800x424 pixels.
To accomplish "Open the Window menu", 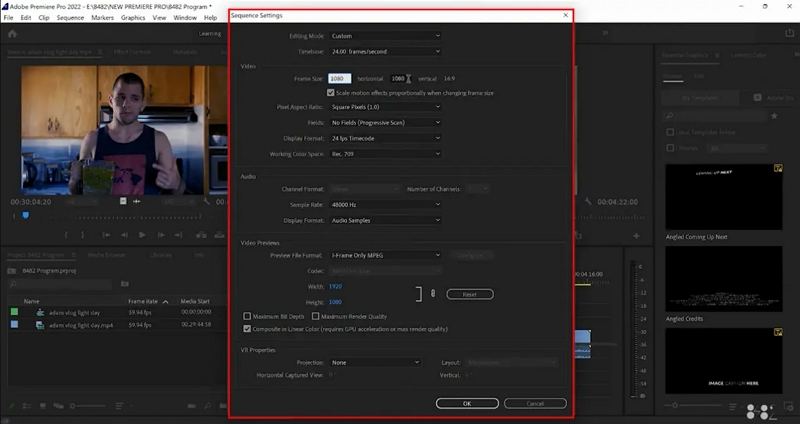I will pyautogui.click(x=185, y=18).
